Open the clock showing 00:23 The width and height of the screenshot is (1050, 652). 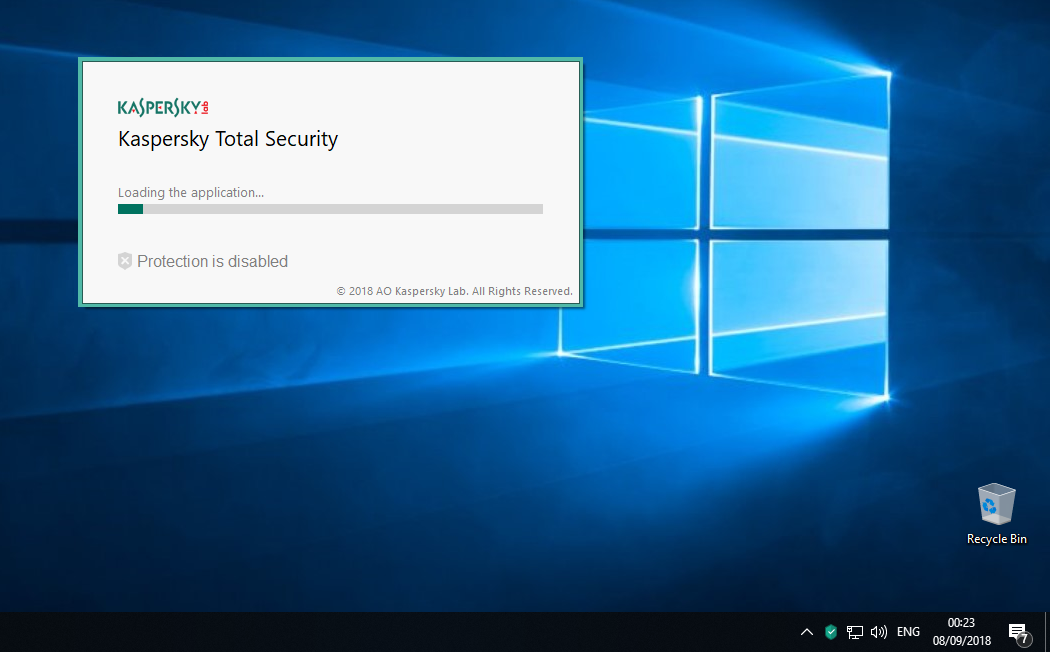click(962, 631)
